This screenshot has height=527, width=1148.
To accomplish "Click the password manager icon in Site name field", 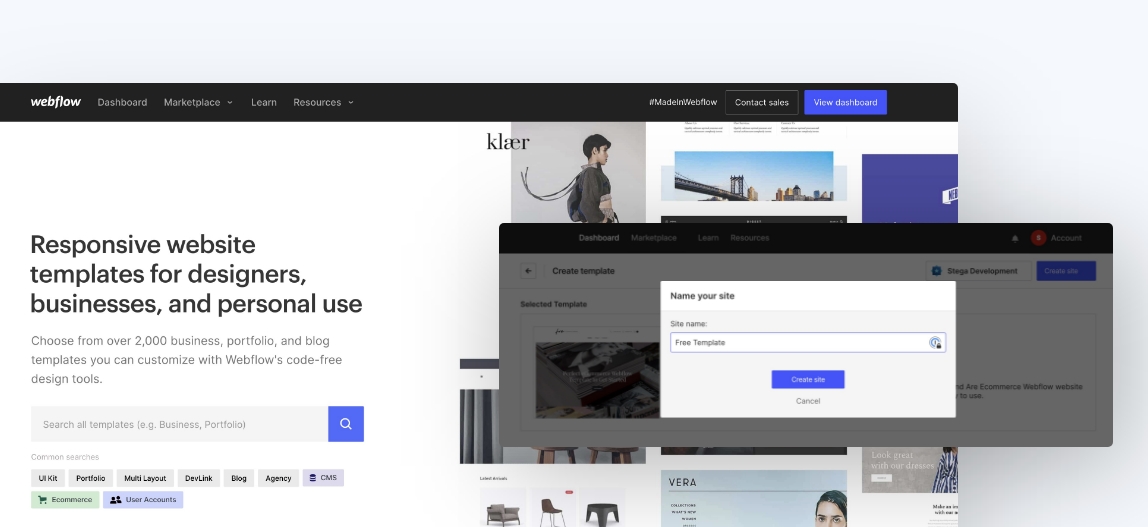I will coord(935,343).
